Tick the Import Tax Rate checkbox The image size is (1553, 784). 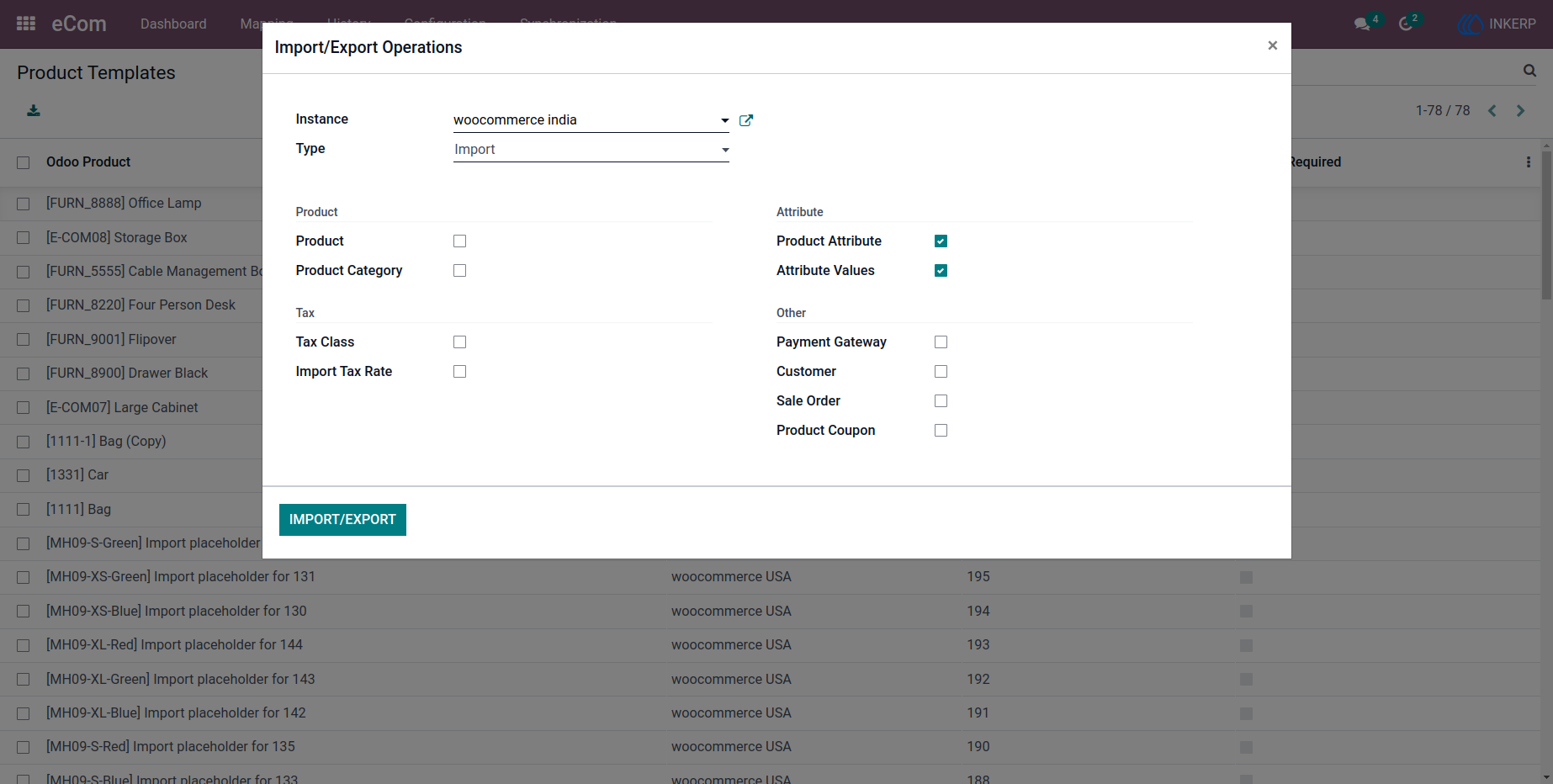(x=459, y=372)
